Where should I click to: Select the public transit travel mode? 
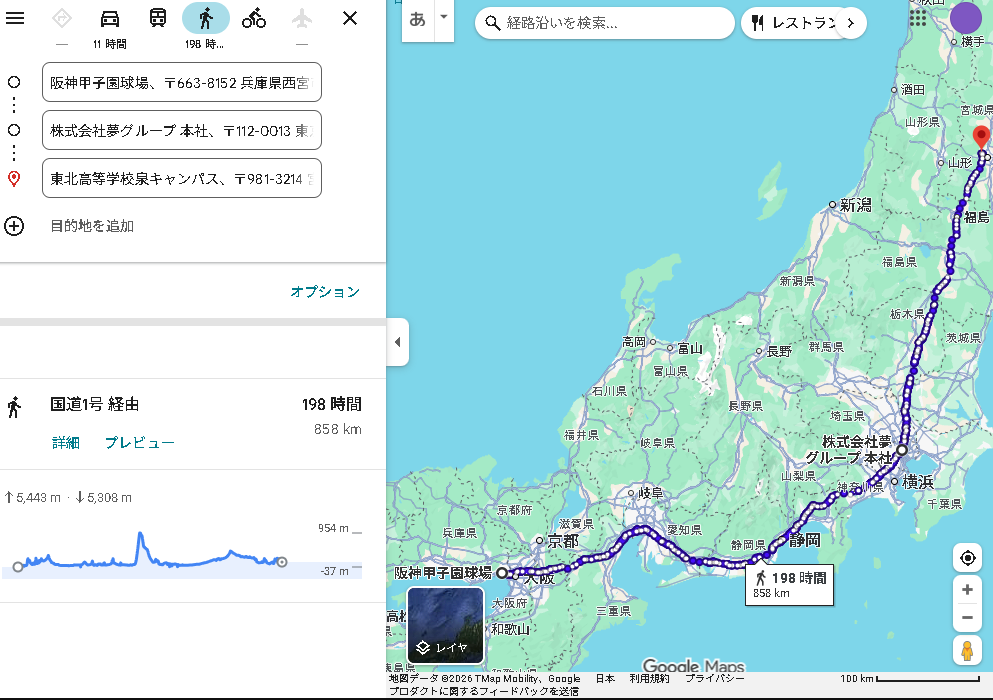158,18
